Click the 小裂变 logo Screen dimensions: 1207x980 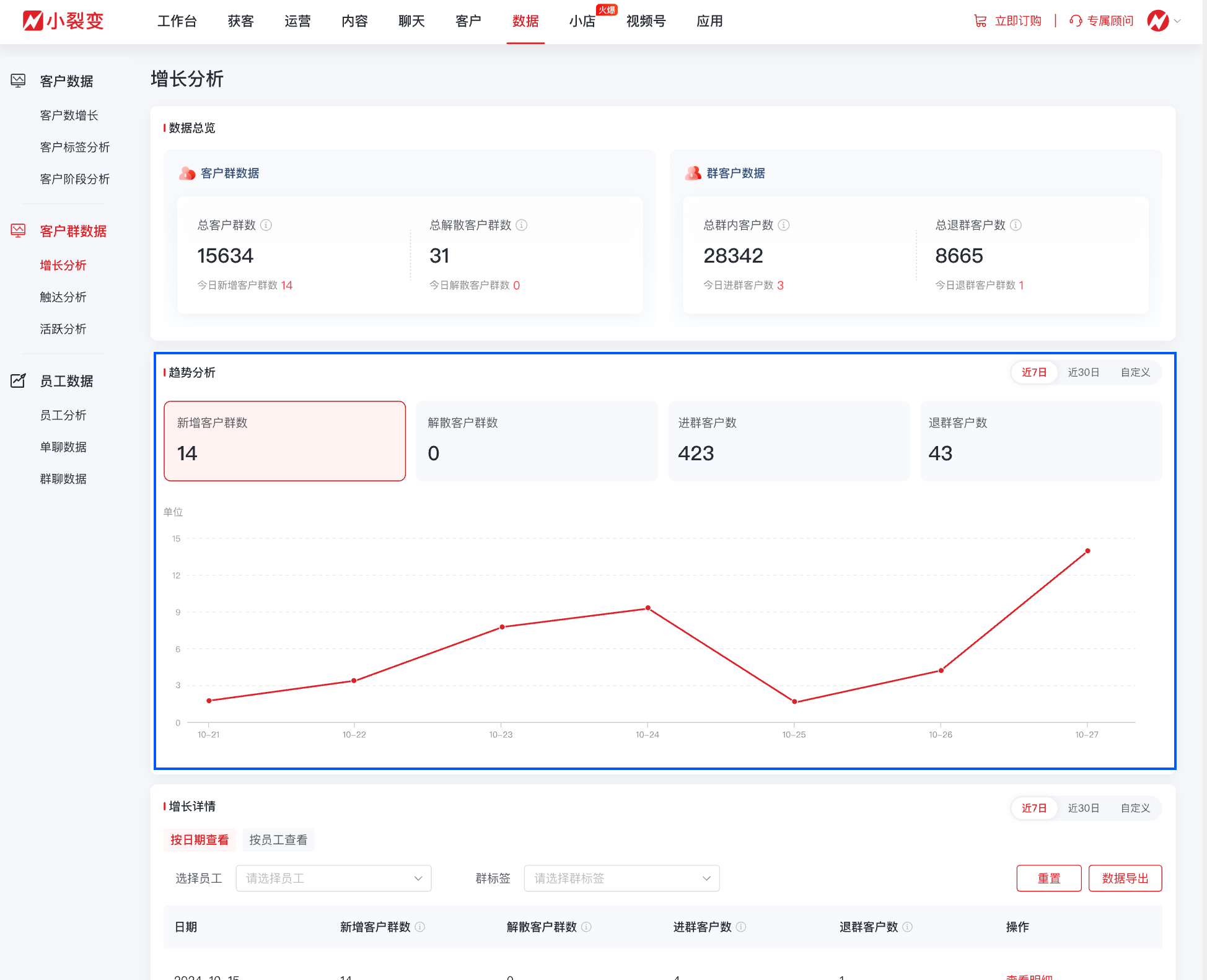(63, 20)
